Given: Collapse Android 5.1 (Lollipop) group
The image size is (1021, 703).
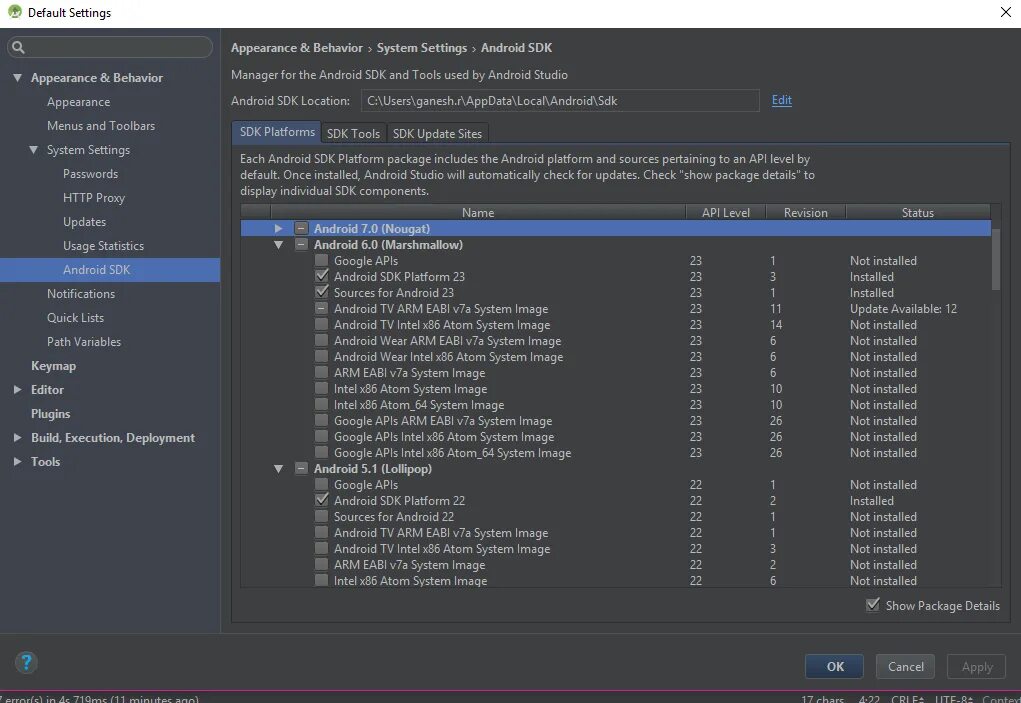Looking at the screenshot, I should (x=279, y=469).
